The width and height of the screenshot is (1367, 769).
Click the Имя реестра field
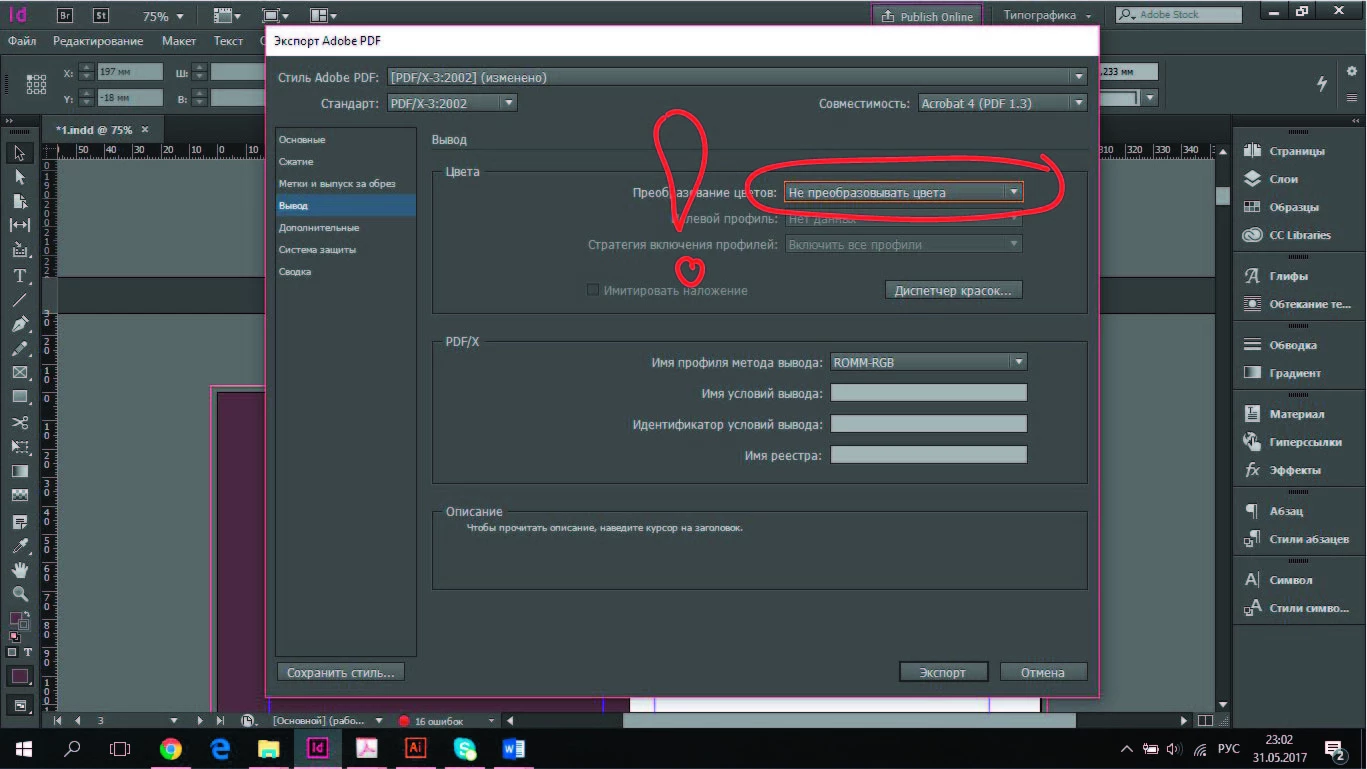click(x=929, y=455)
